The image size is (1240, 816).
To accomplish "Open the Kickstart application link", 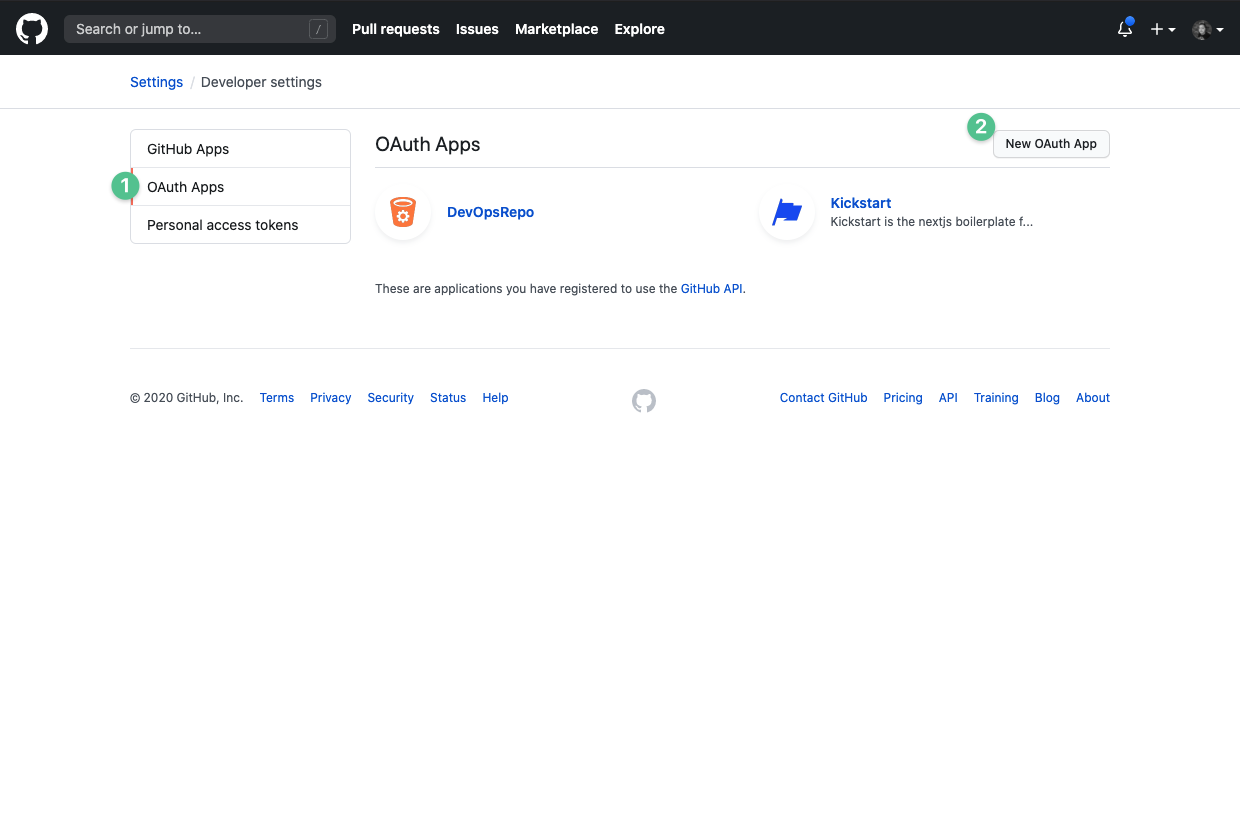I will (x=861, y=203).
